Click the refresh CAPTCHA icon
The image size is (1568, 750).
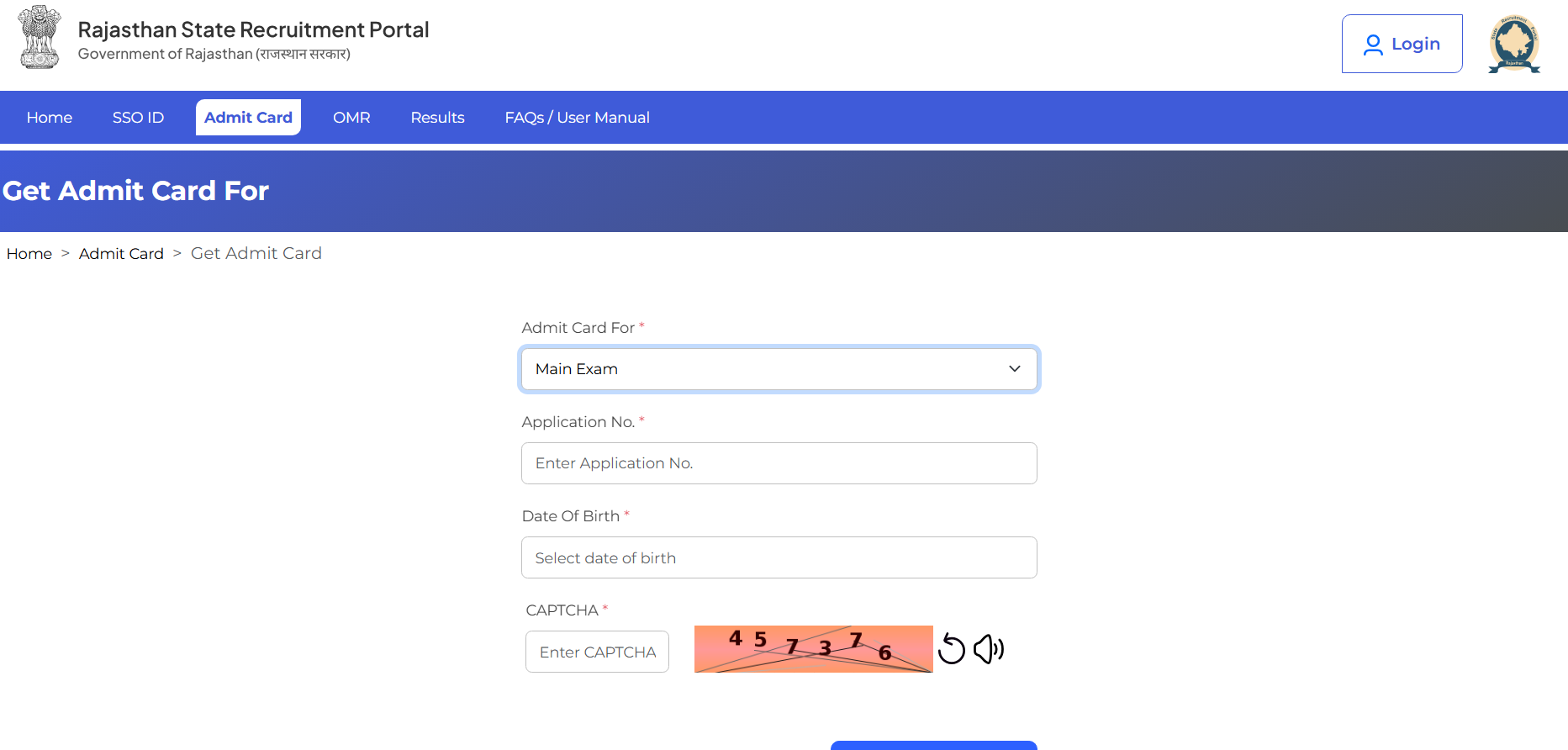pyautogui.click(x=952, y=649)
